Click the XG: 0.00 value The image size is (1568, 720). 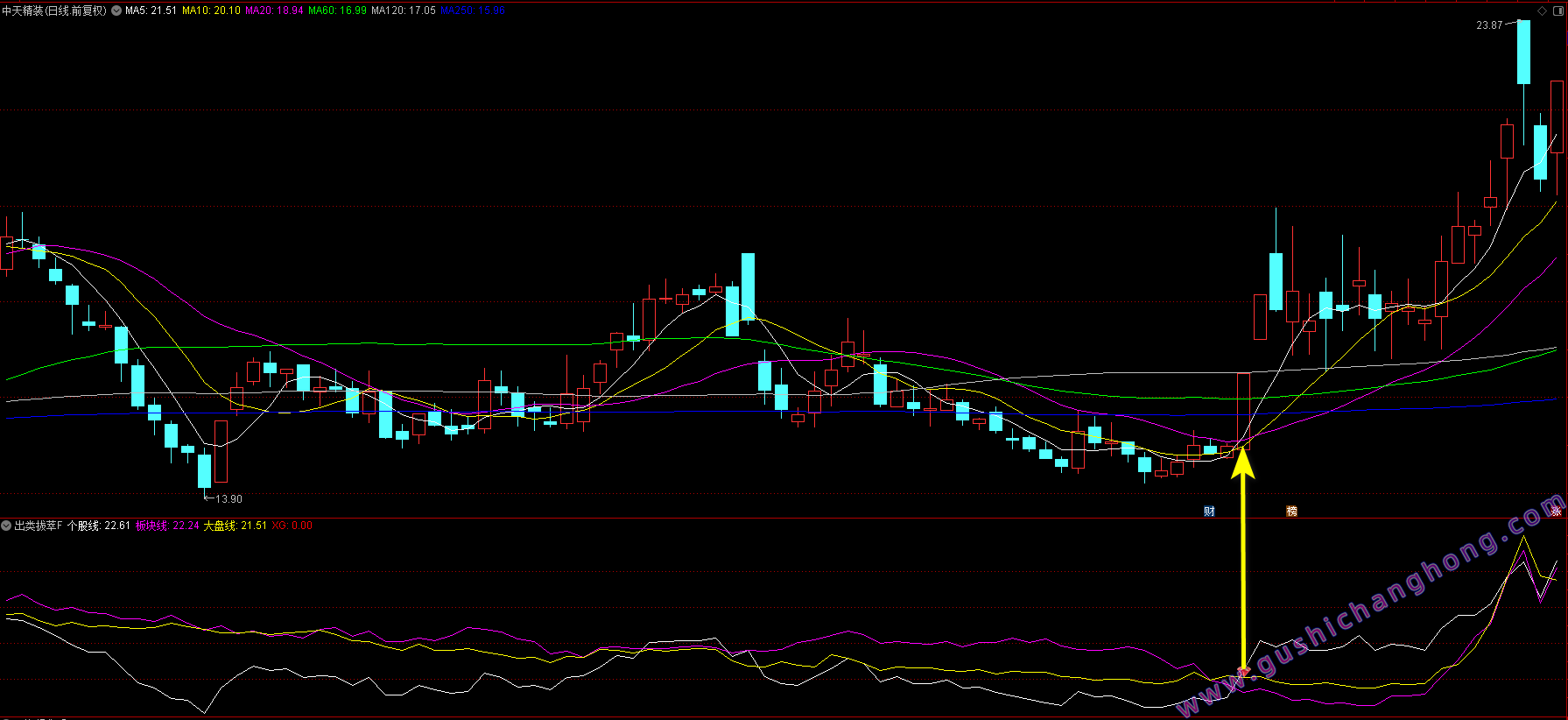(292, 526)
